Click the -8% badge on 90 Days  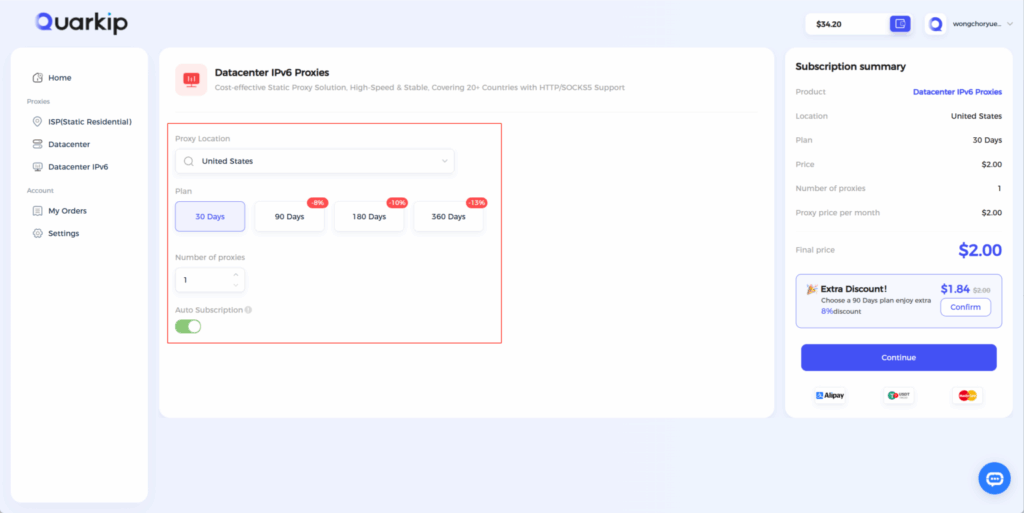[317, 203]
